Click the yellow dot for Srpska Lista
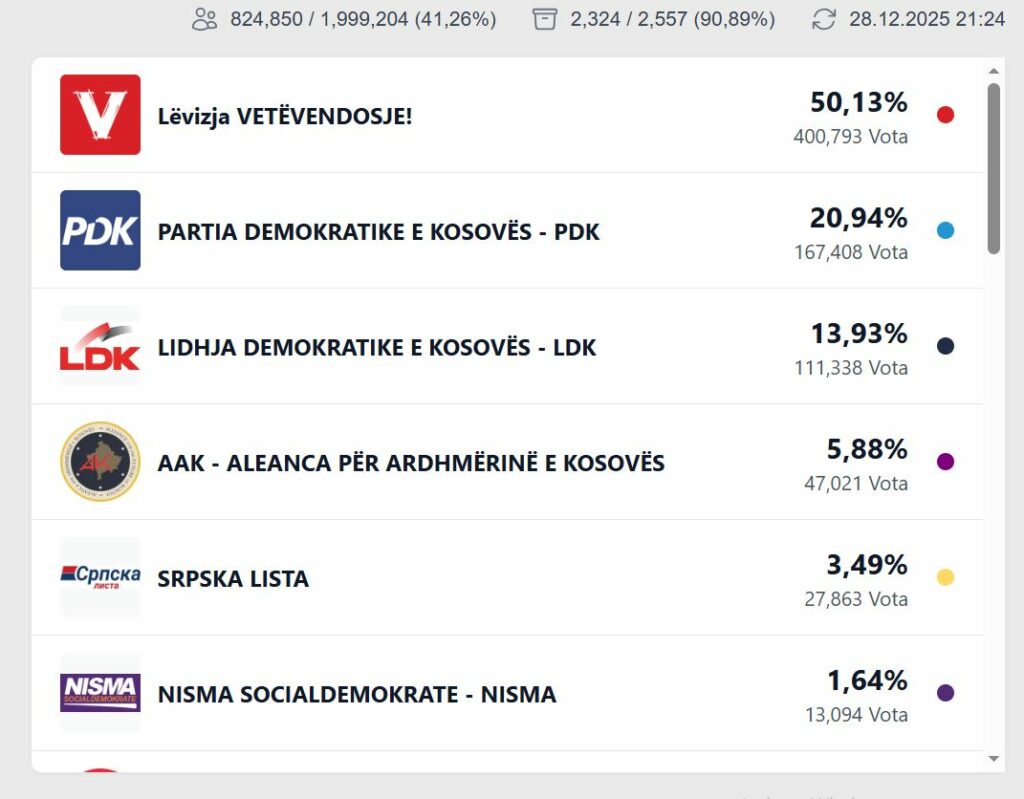Viewport: 1024px width, 799px height. (x=945, y=577)
